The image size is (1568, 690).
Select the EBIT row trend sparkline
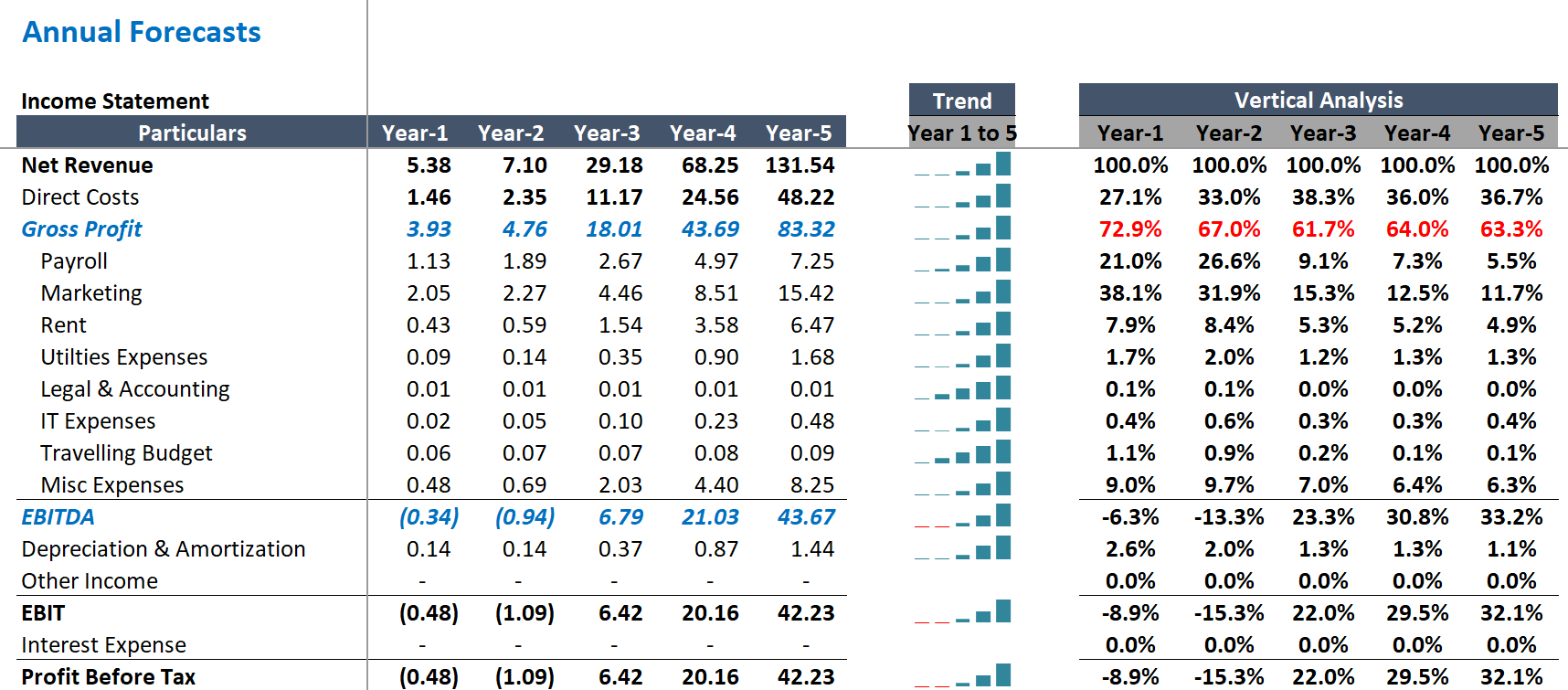[x=962, y=613]
